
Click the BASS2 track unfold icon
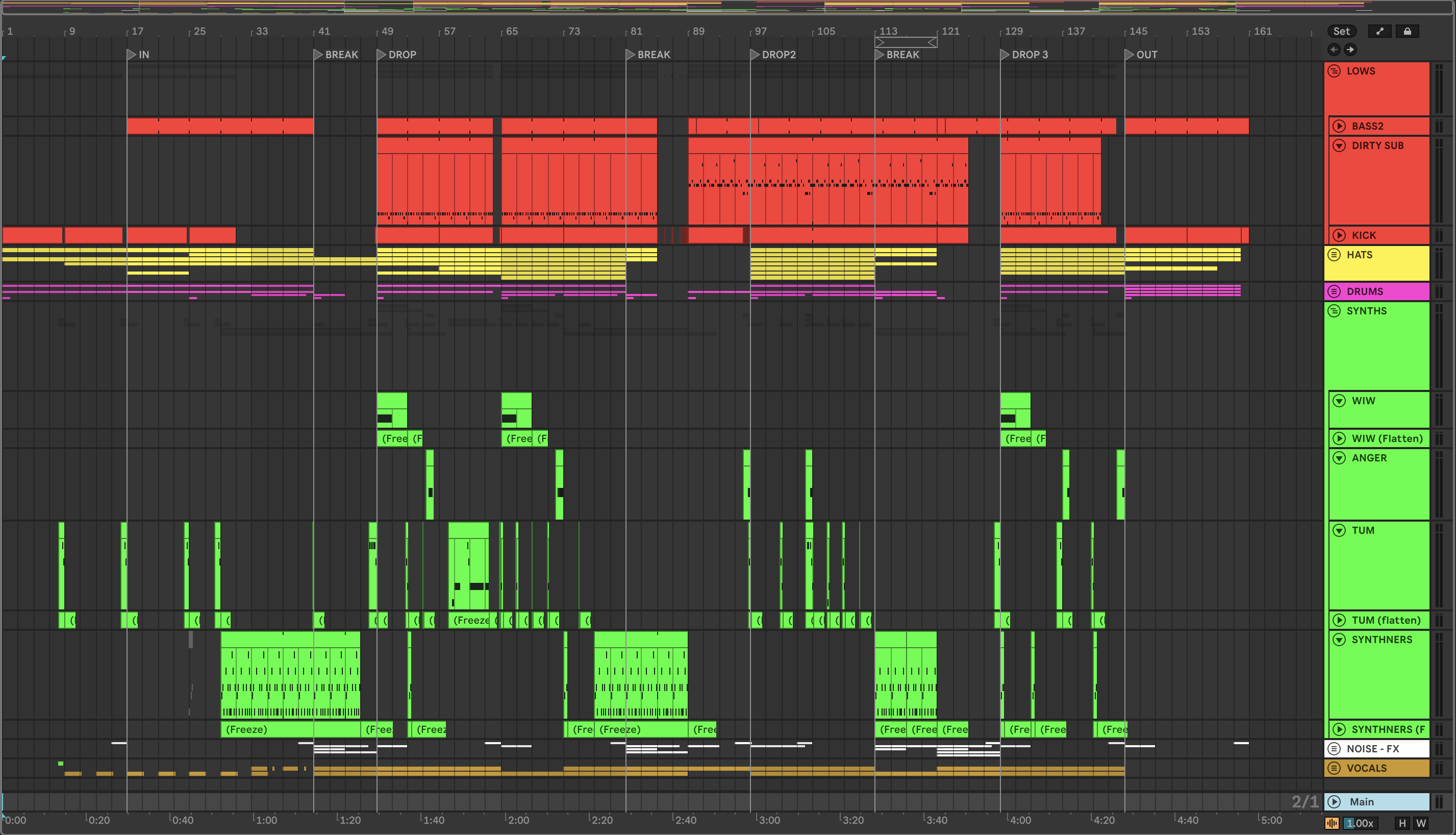click(1339, 126)
